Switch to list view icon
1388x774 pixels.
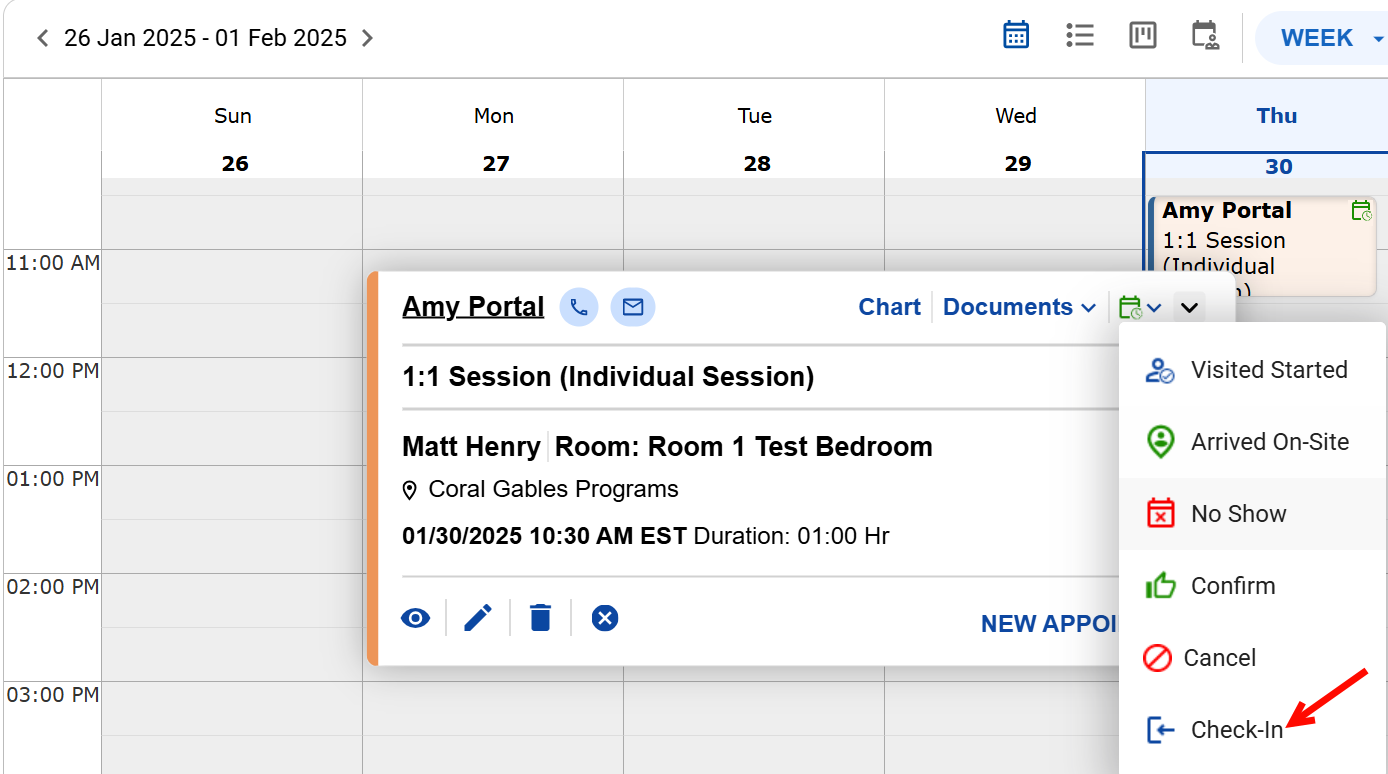(x=1079, y=36)
